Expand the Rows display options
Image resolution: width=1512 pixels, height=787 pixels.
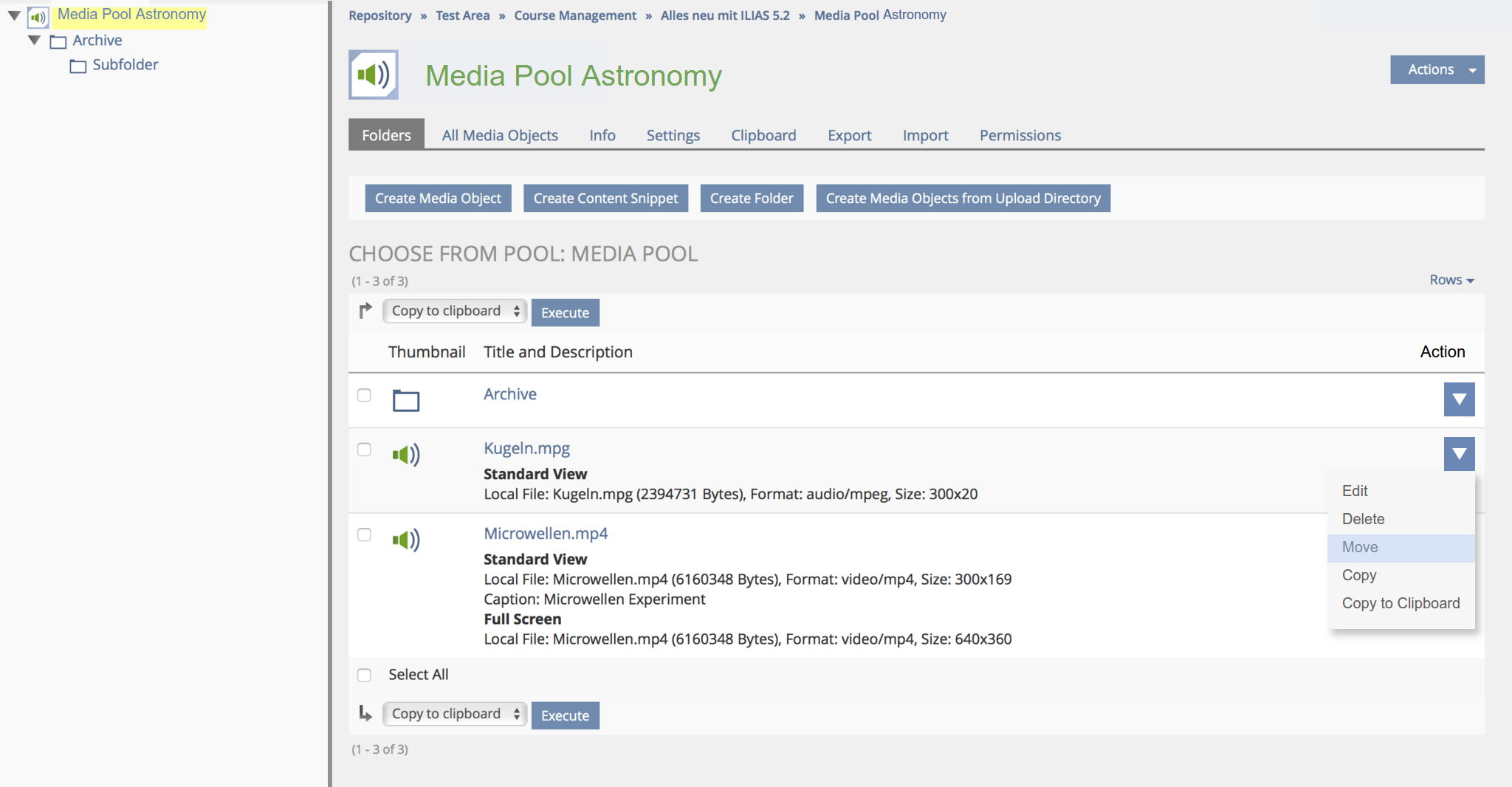point(1451,280)
